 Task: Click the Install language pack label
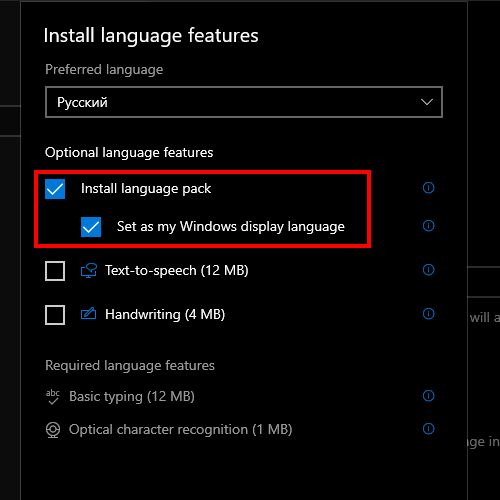pyautogui.click(x=146, y=189)
